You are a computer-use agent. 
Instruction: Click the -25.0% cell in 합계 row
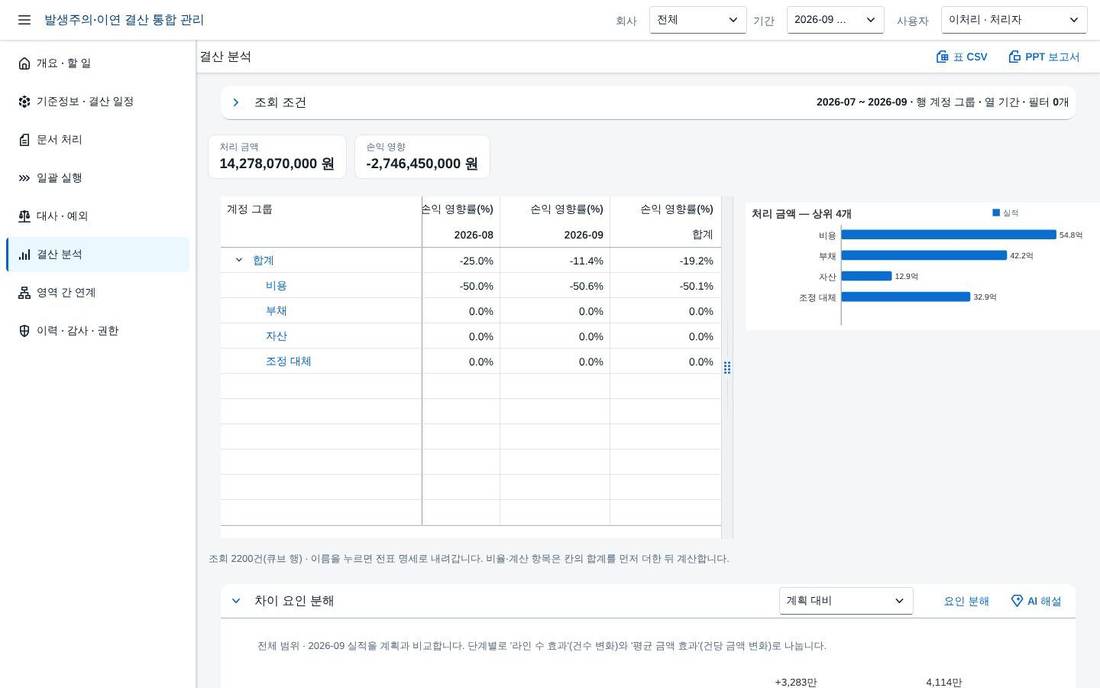pos(461,260)
